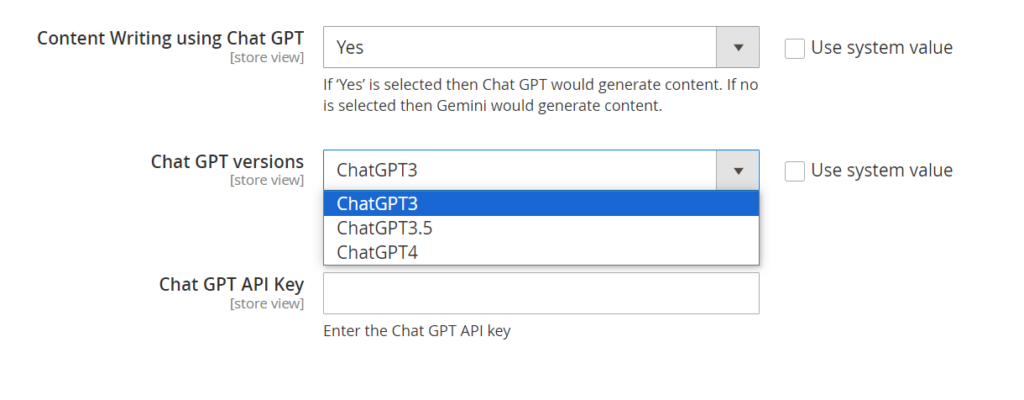Click the Gemini content generation help text
This screenshot has height=400, width=1024.
pos(540,96)
